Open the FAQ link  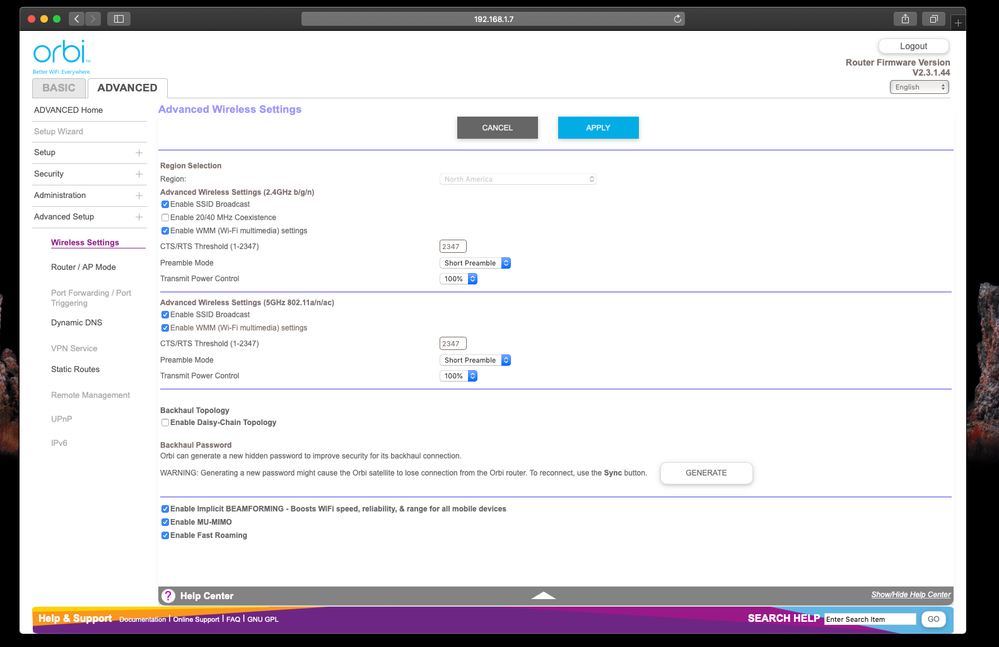click(x=233, y=620)
